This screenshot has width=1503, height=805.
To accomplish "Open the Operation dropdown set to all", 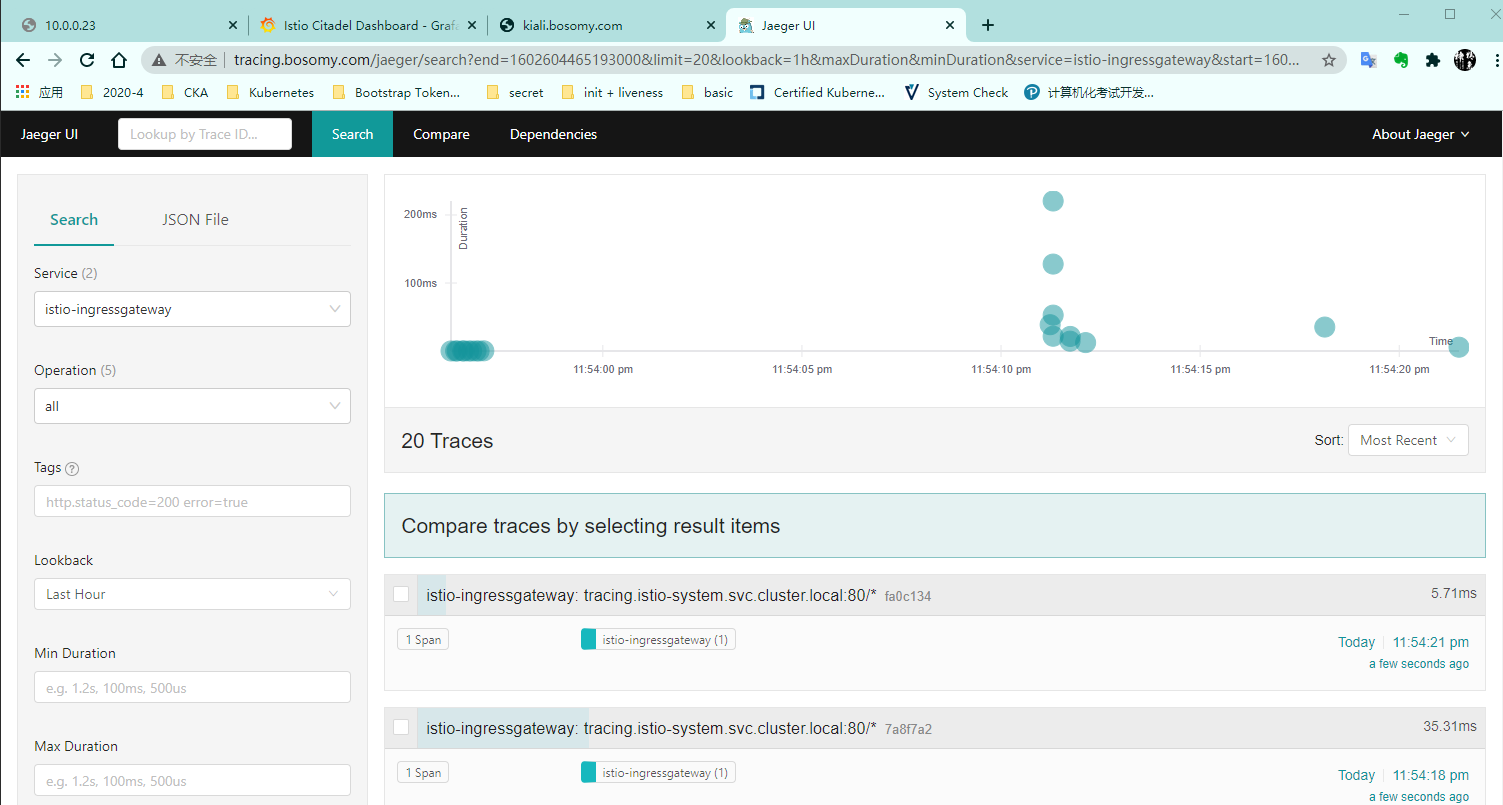I will tap(192, 406).
